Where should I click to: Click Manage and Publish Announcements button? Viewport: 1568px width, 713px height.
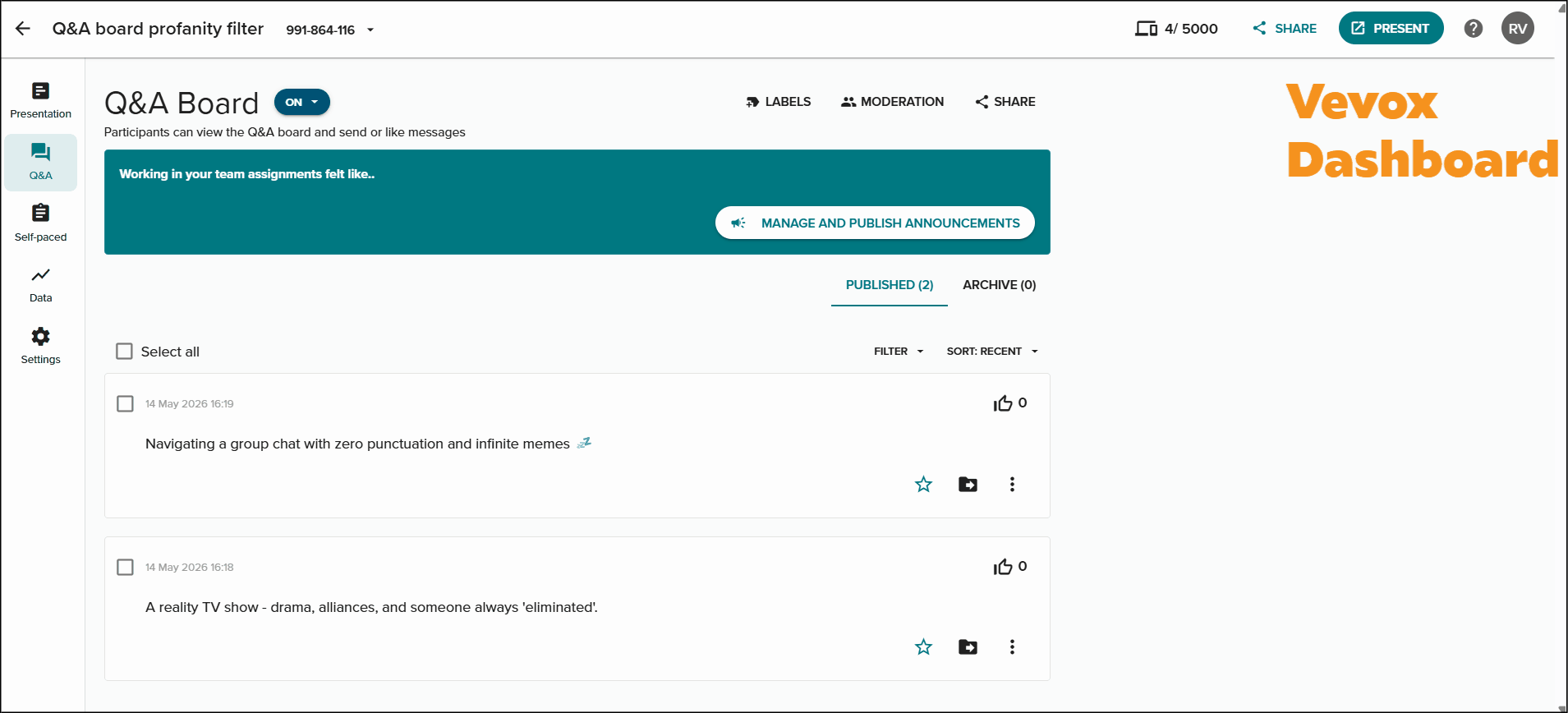click(875, 223)
